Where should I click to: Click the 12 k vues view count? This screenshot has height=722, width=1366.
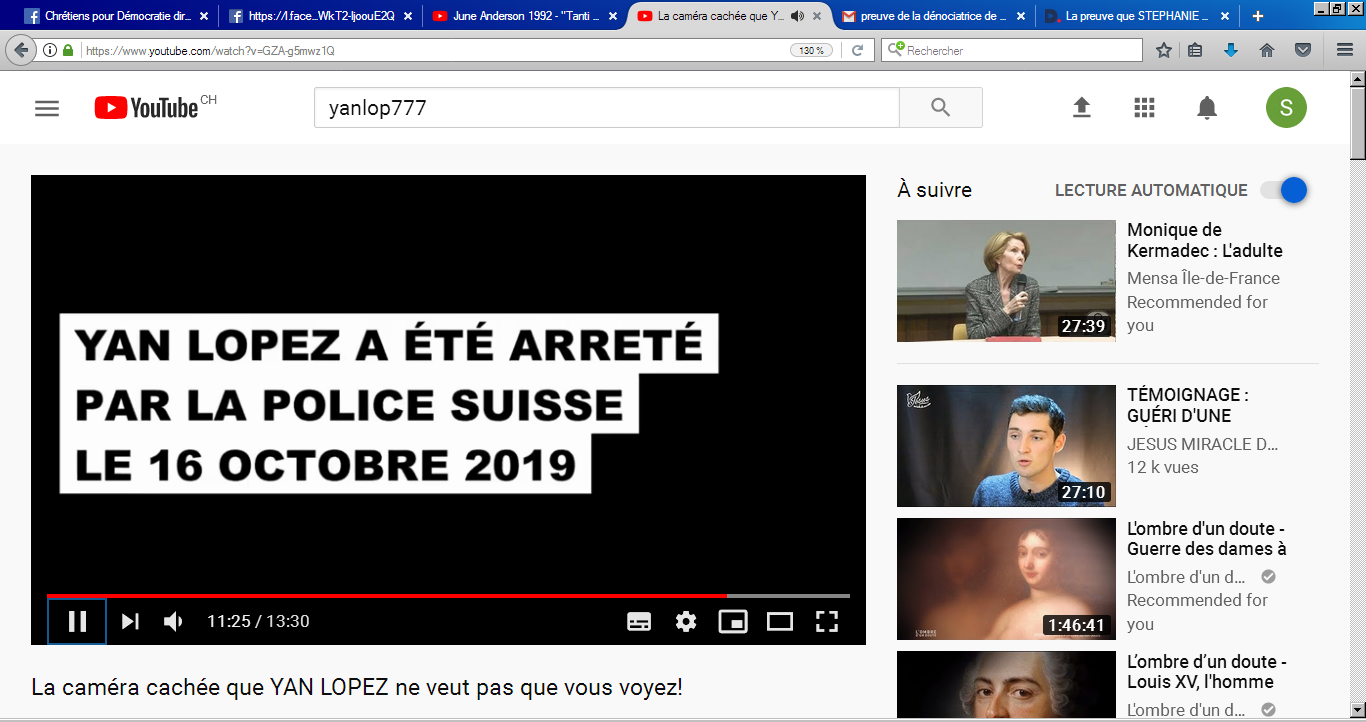tap(1163, 467)
